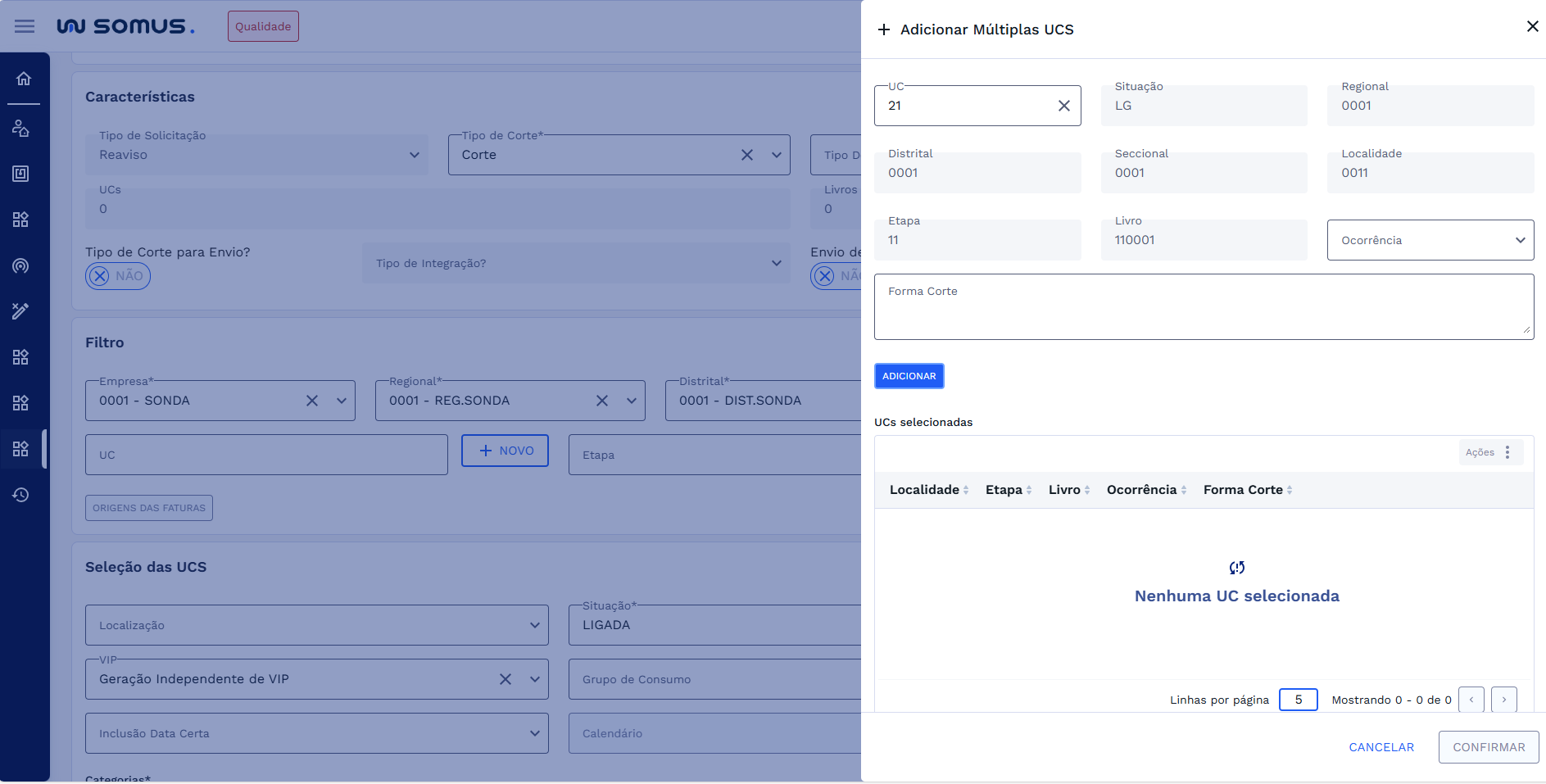
Task: Open the Ações three-dot menu
Action: coord(1507,452)
